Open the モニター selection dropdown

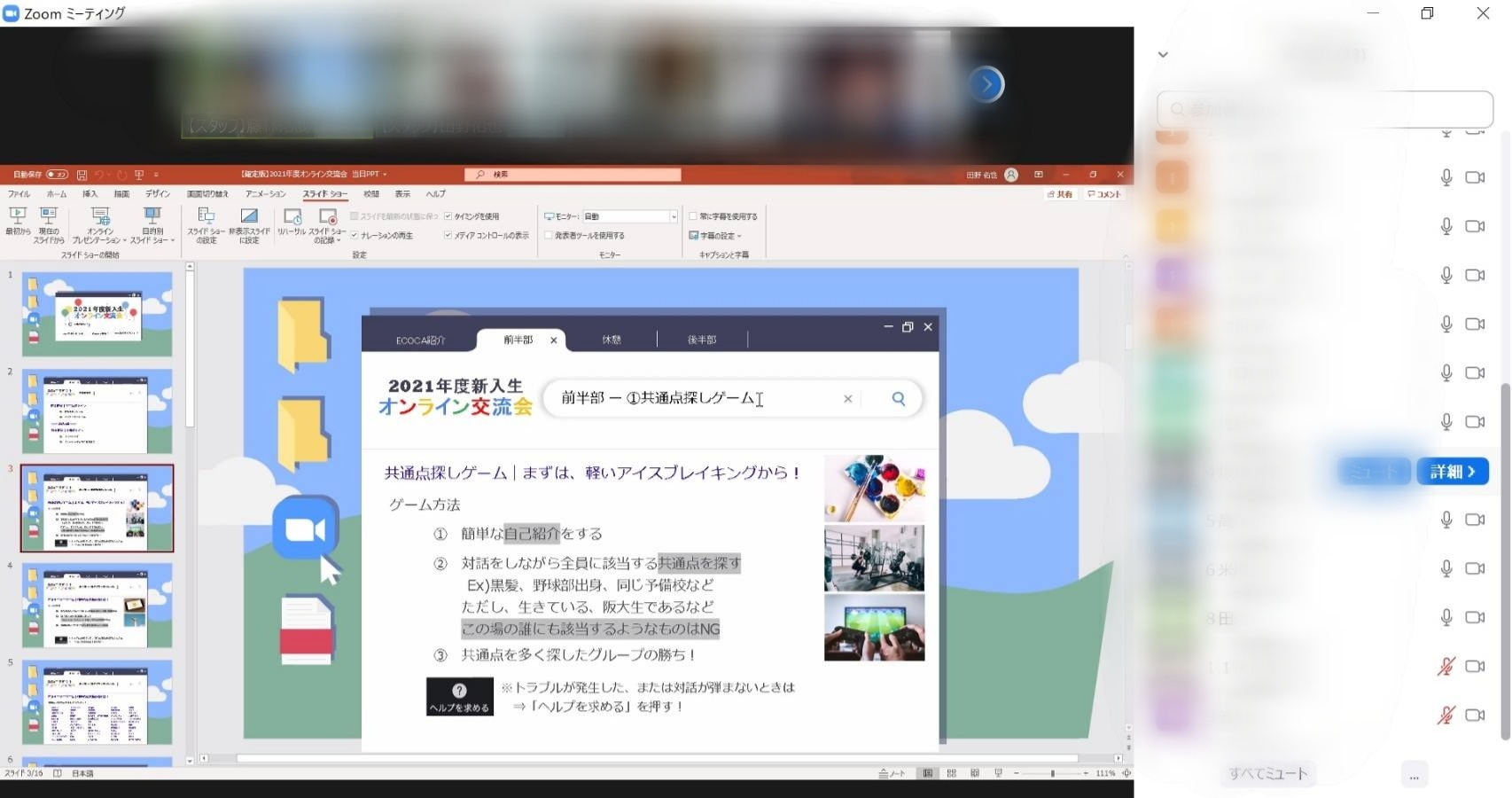[675, 215]
